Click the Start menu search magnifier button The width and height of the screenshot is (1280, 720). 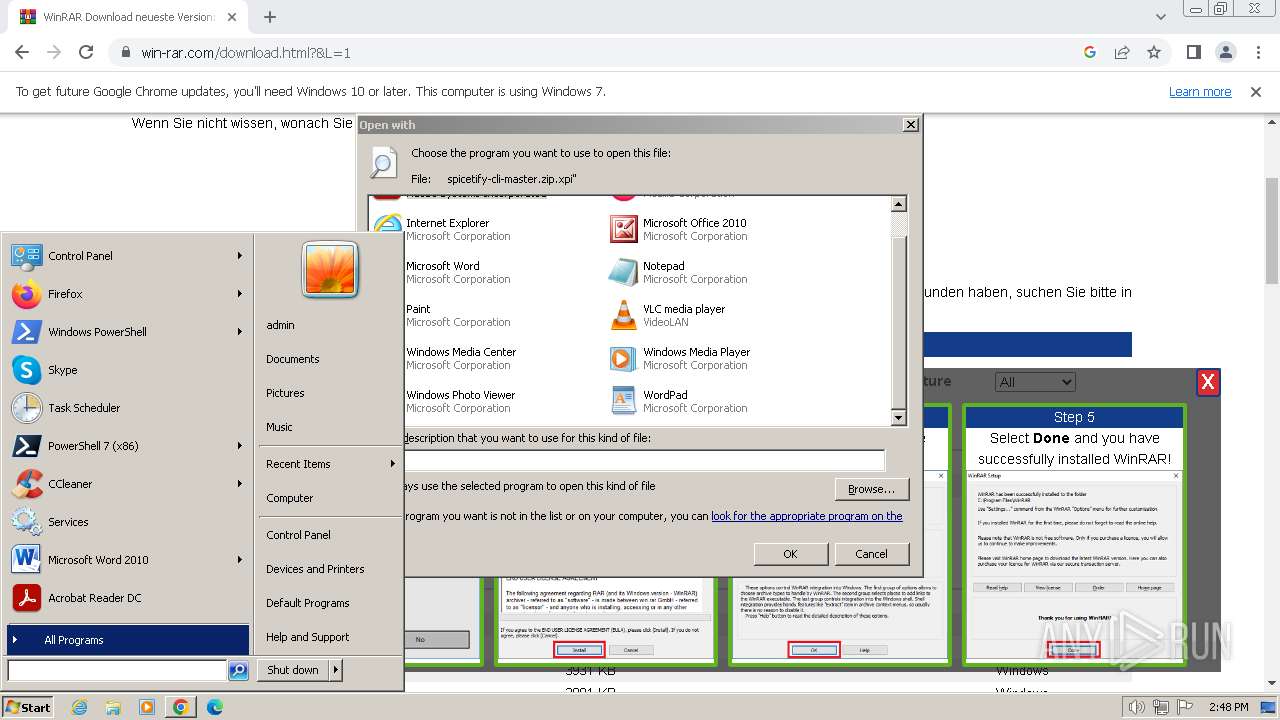(238, 671)
